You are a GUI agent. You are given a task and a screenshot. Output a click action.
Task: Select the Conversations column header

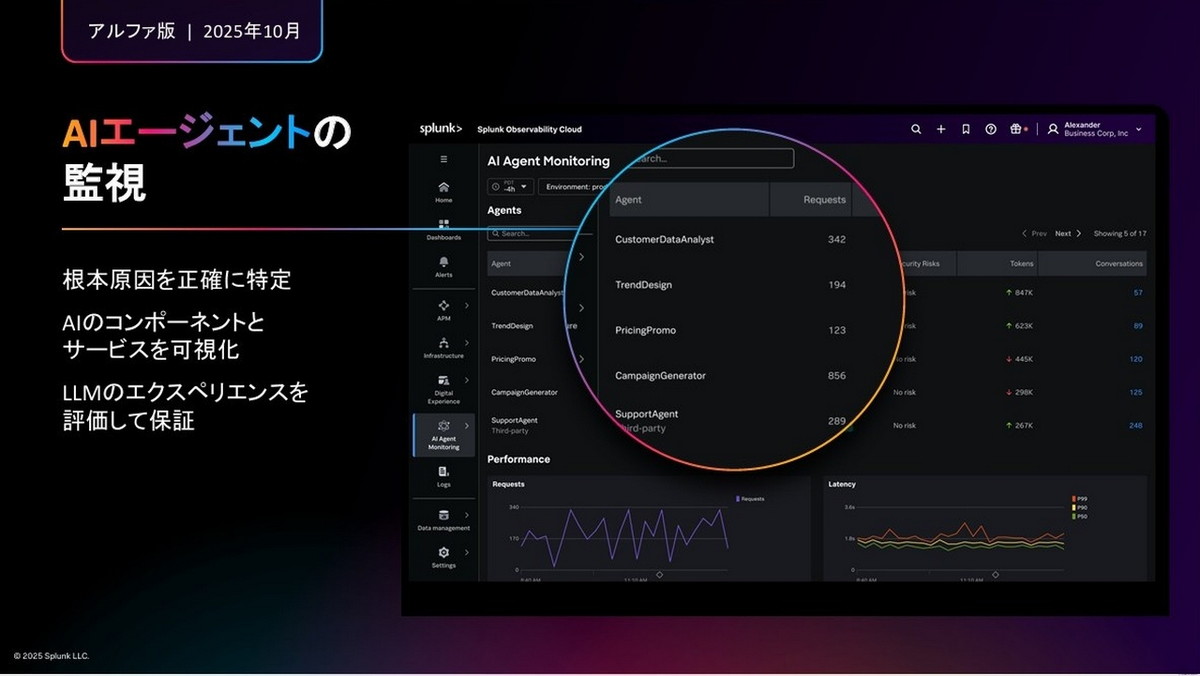coord(1119,264)
